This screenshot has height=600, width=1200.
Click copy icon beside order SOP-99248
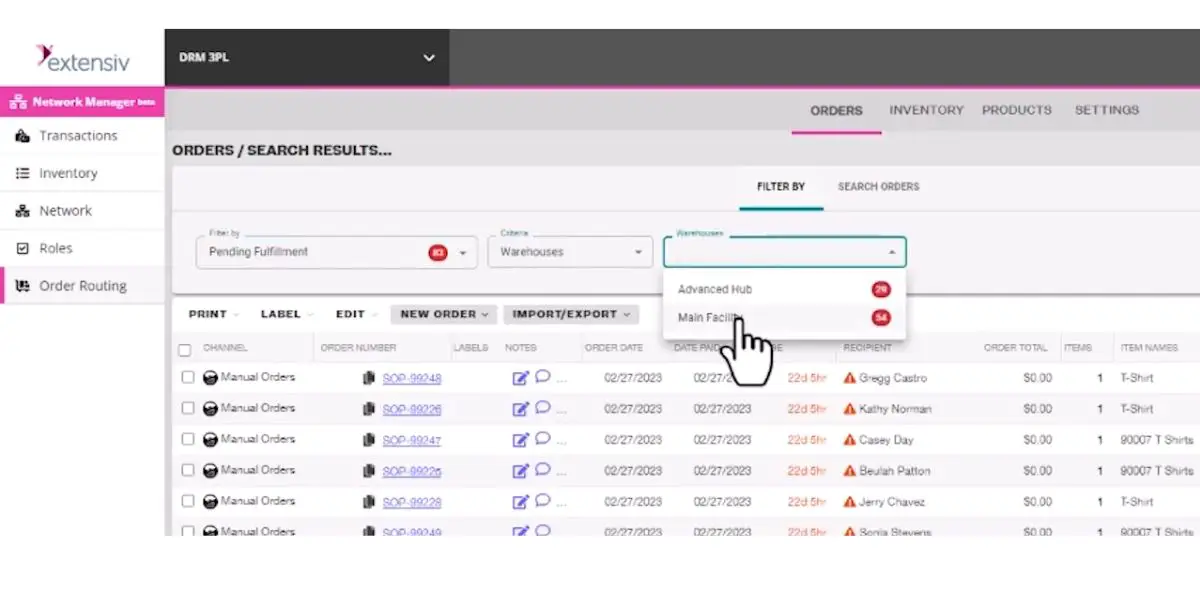coord(369,378)
